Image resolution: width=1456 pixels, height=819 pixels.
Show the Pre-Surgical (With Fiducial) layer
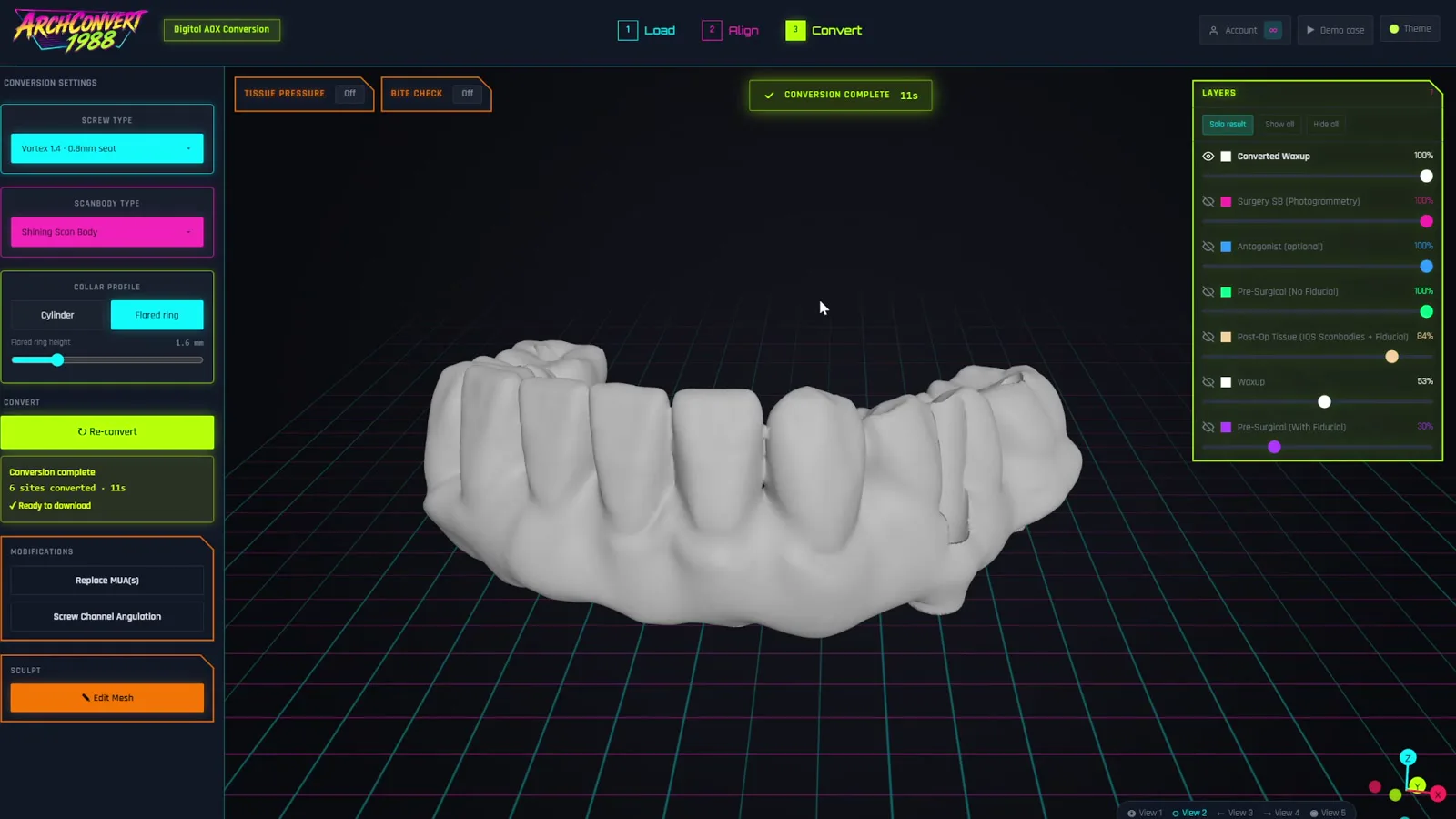(1208, 427)
